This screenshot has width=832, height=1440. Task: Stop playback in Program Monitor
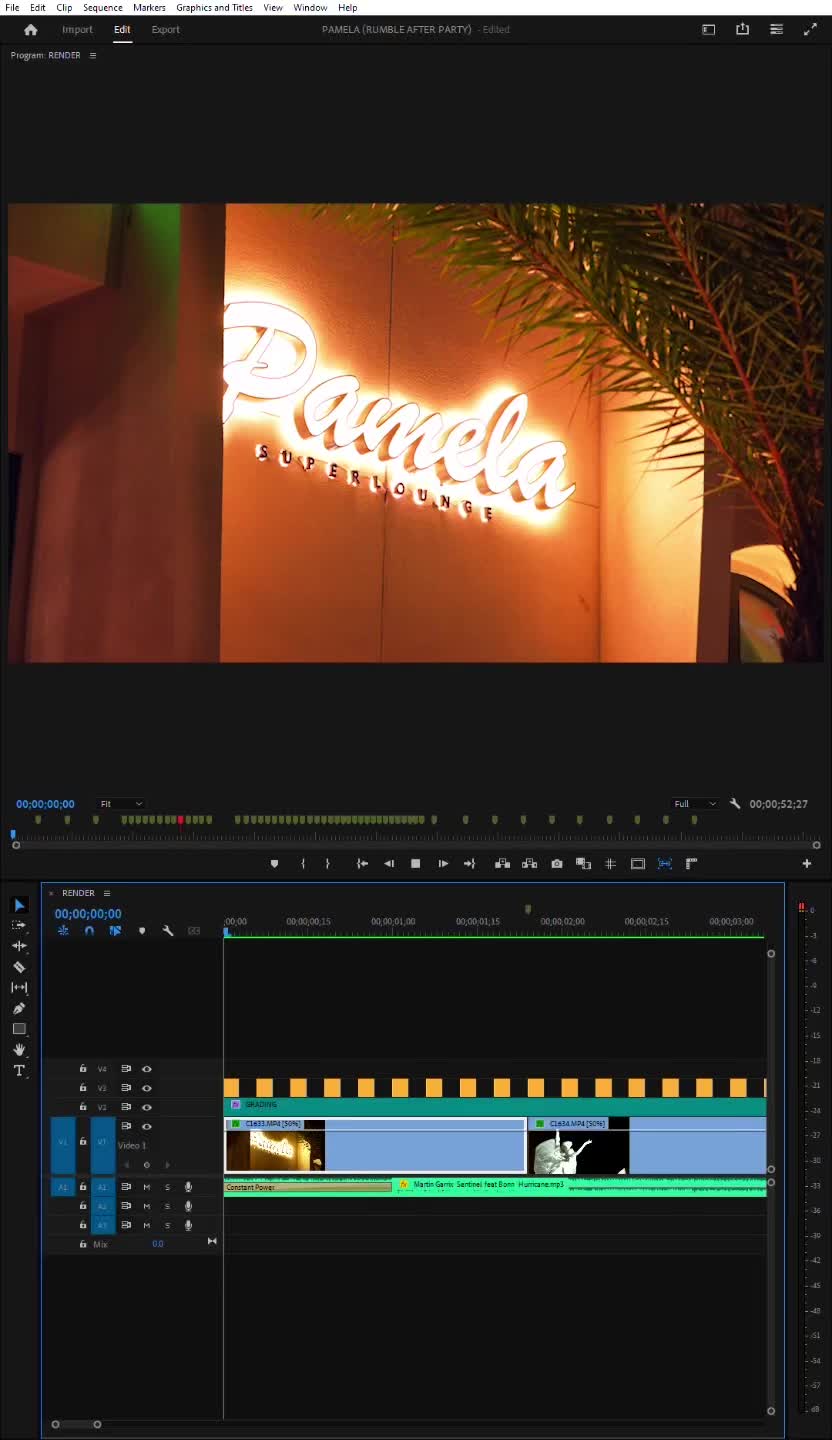(416, 864)
